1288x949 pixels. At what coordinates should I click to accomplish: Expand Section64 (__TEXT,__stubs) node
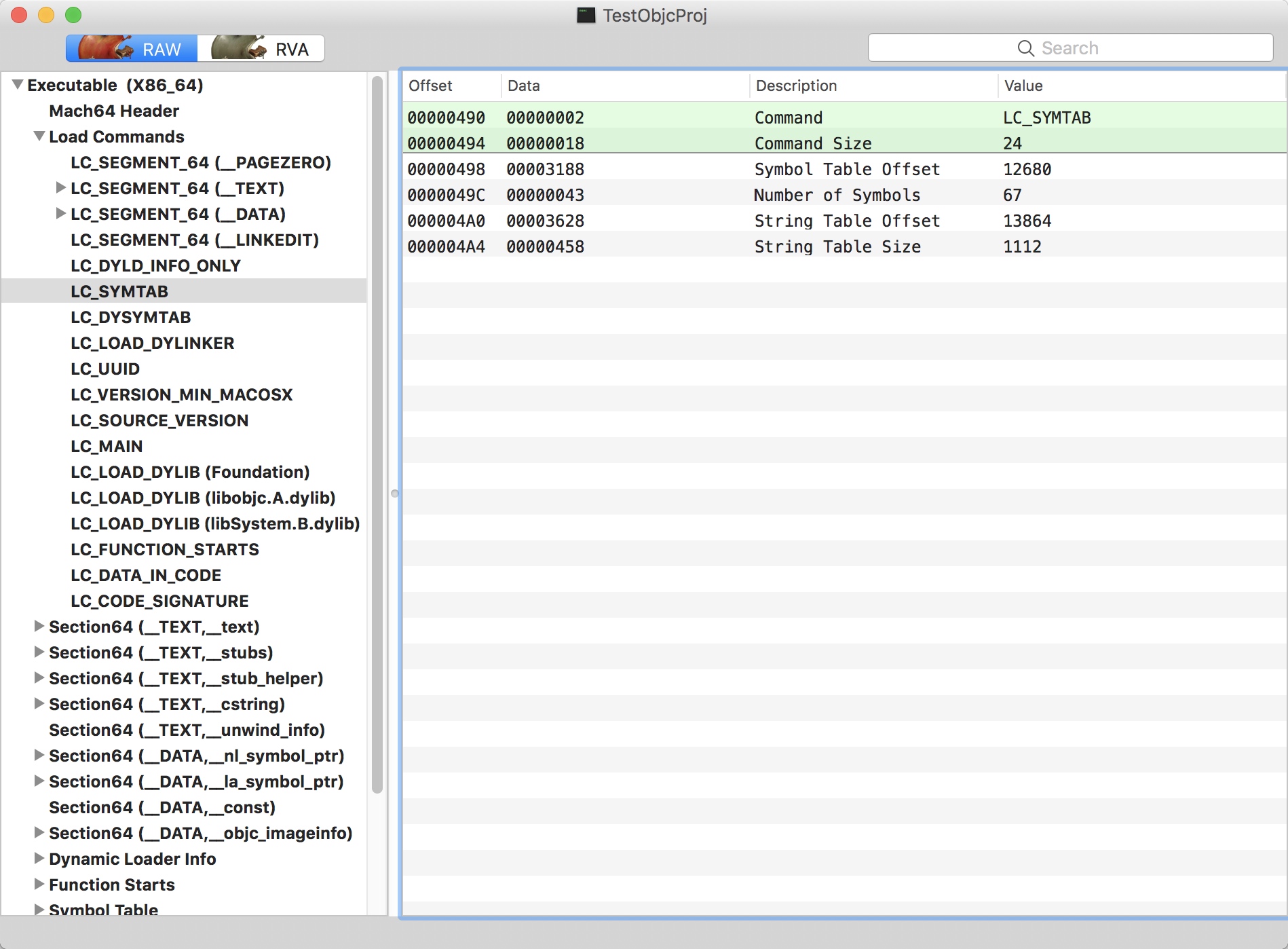click(x=39, y=652)
